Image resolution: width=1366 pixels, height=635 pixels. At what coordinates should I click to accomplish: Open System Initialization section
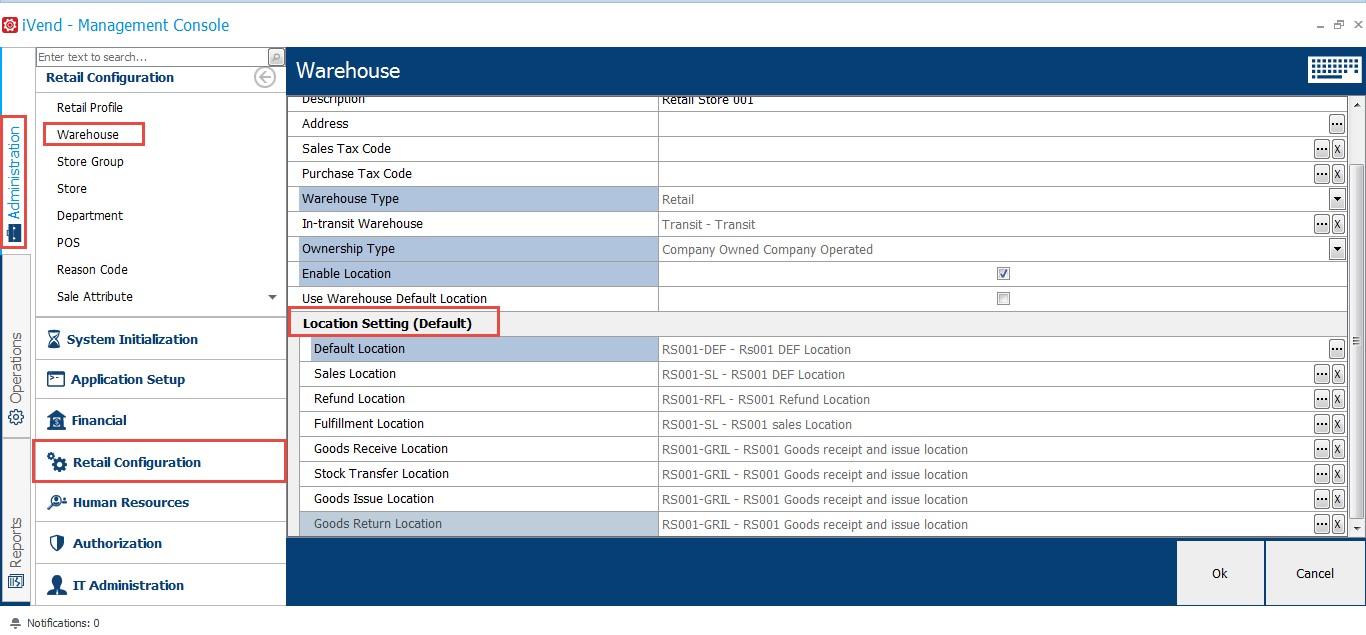161,339
